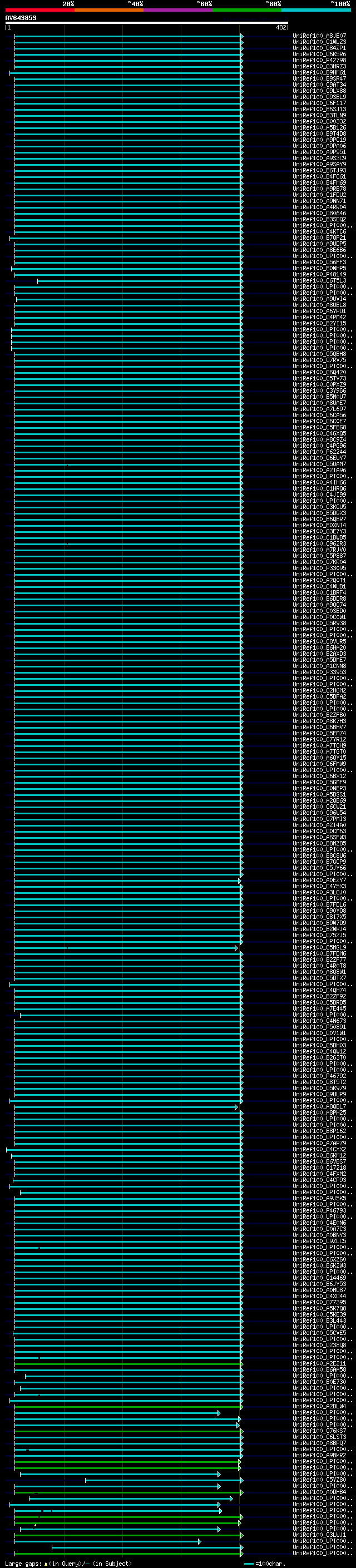Click the red 20% legend bar
The width and height of the screenshot is (356, 1568).
click(x=39, y=10)
